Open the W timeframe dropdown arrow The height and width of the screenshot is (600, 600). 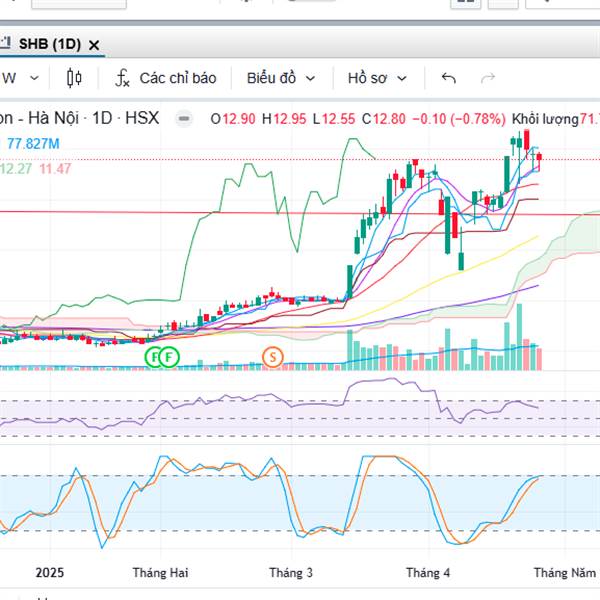[x=34, y=78]
